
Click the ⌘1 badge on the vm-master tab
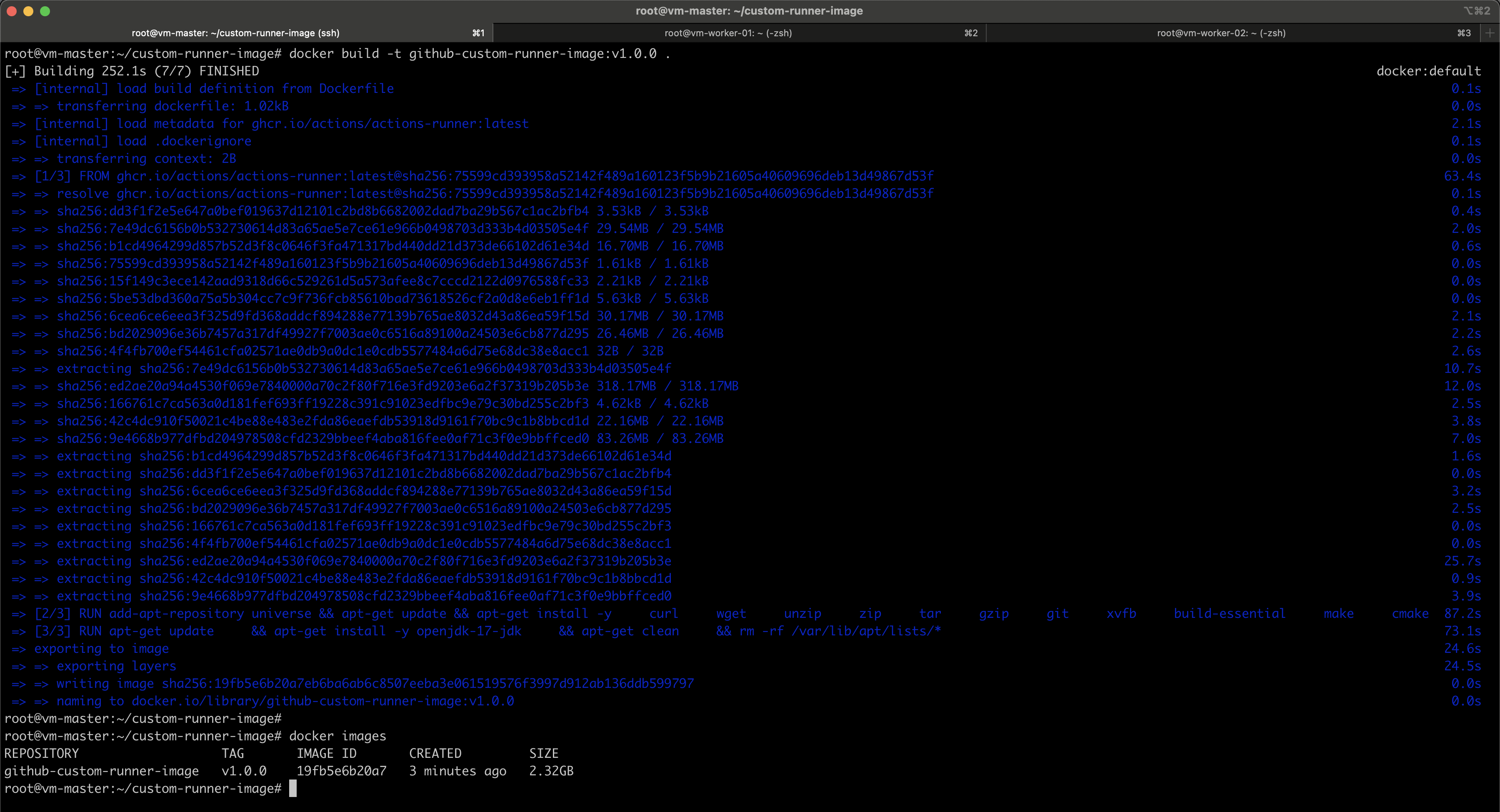(x=478, y=32)
